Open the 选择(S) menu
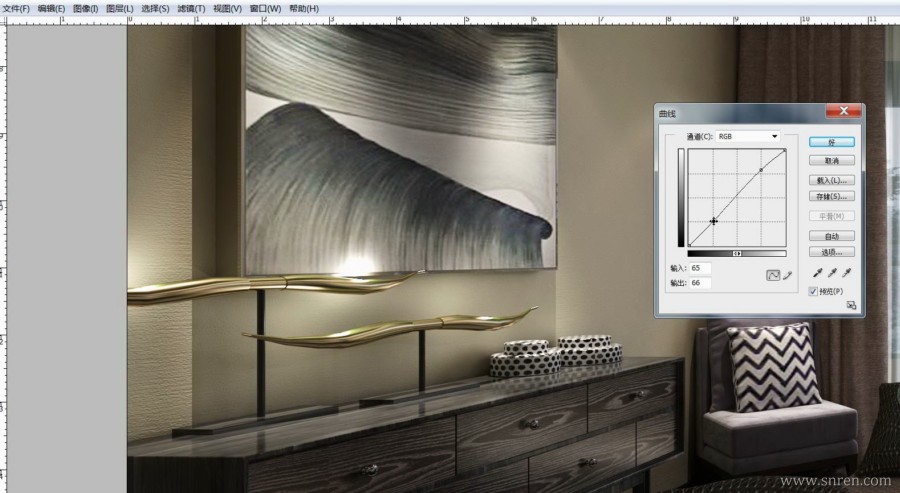Image resolution: width=900 pixels, height=493 pixels. click(x=155, y=9)
